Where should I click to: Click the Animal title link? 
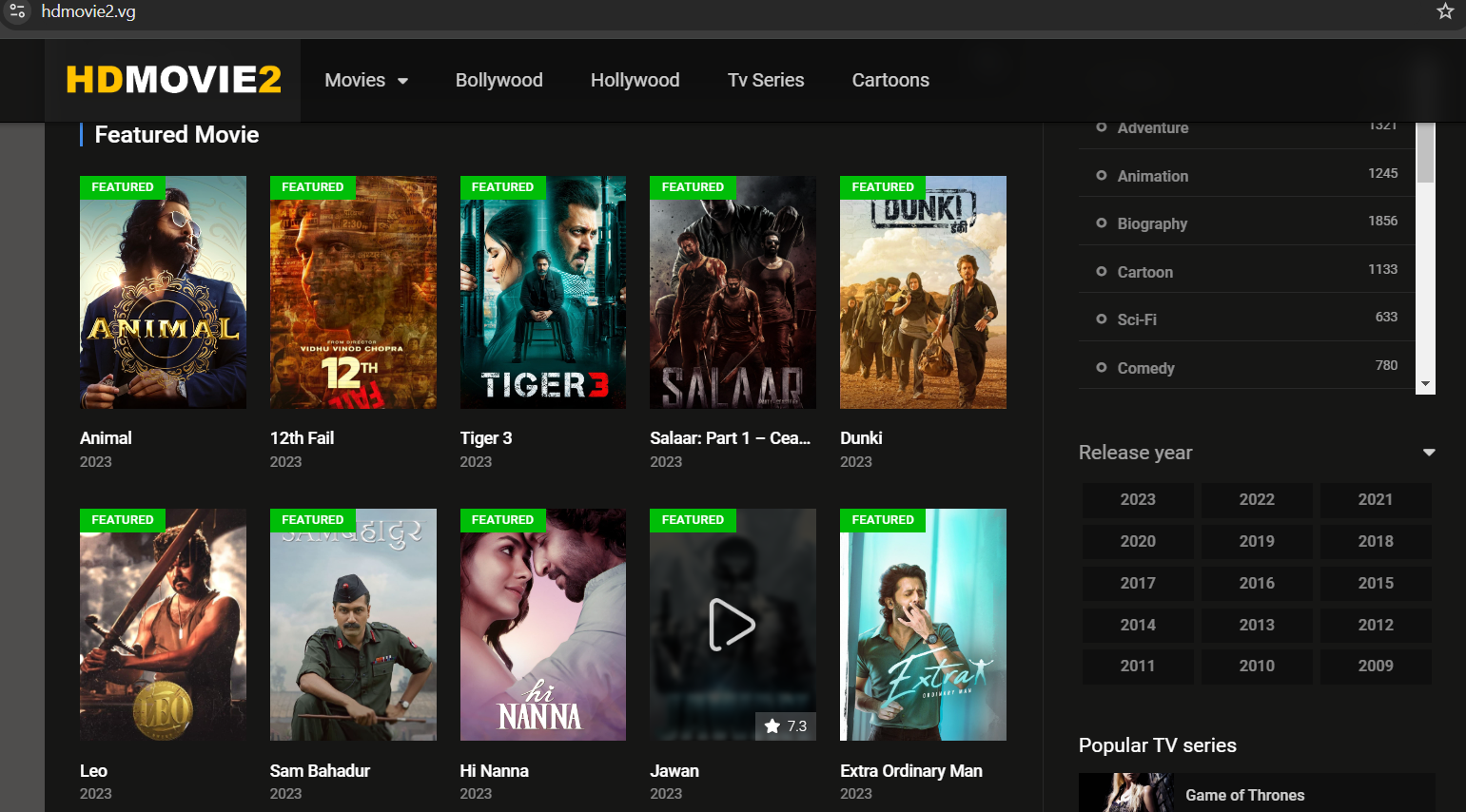[x=106, y=438]
